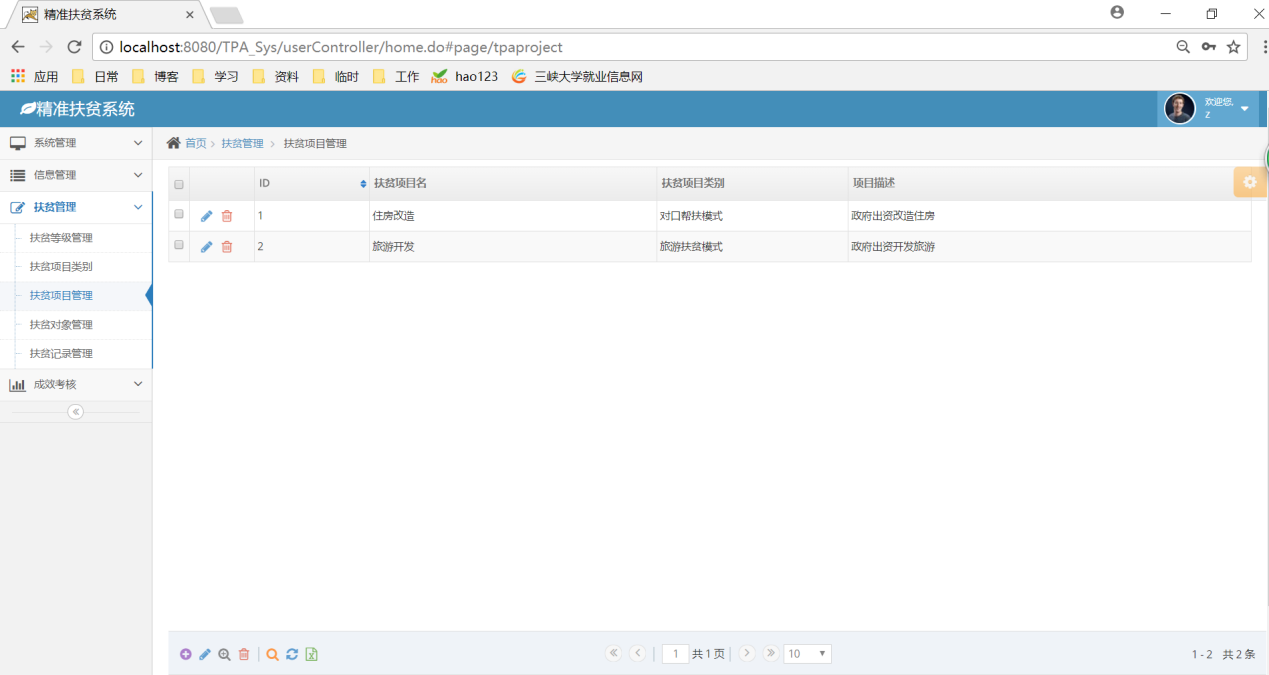Click the 首页 breadcrumb link

pos(195,143)
